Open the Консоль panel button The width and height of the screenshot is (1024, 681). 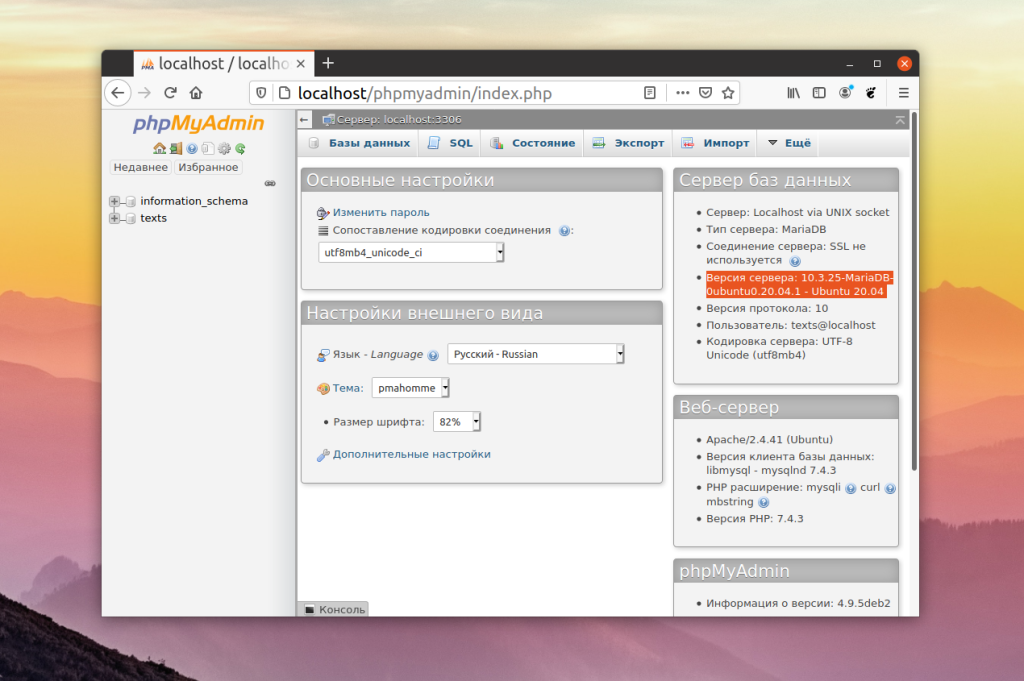tap(334, 609)
